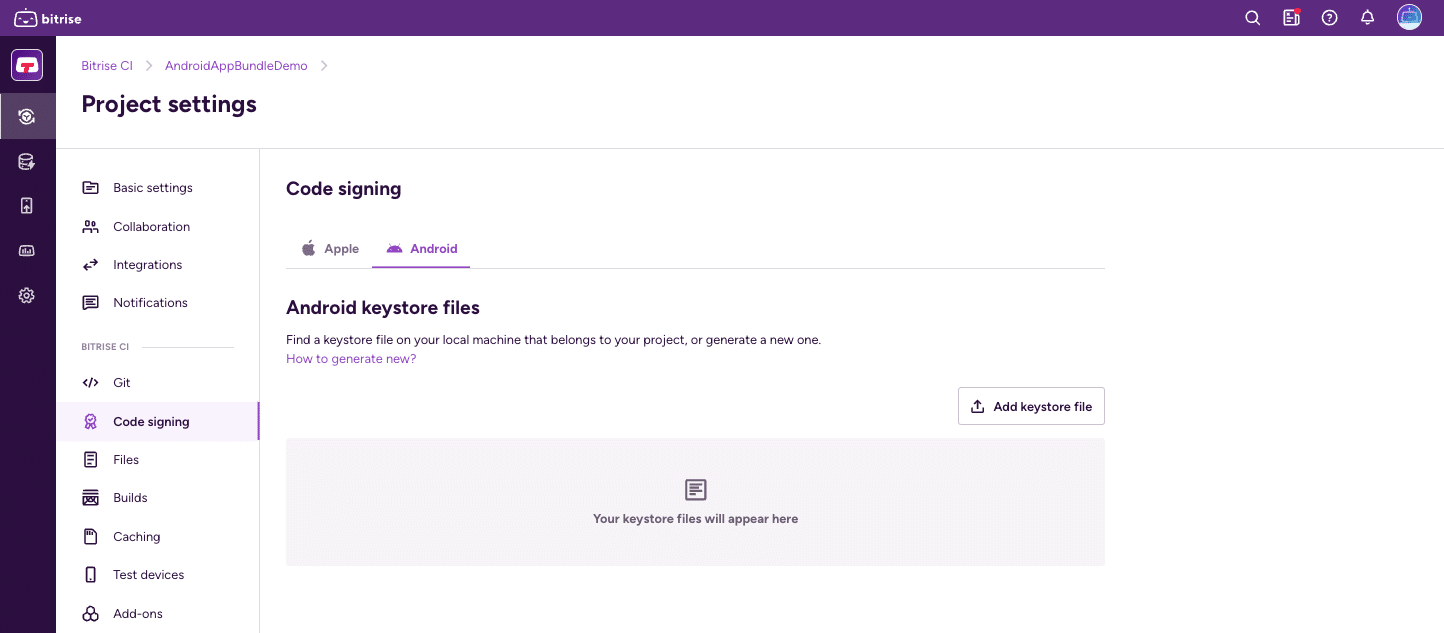Viewport: 1444px width, 633px height.
Task: Open the Bitrise search
Action: [x=1252, y=17]
